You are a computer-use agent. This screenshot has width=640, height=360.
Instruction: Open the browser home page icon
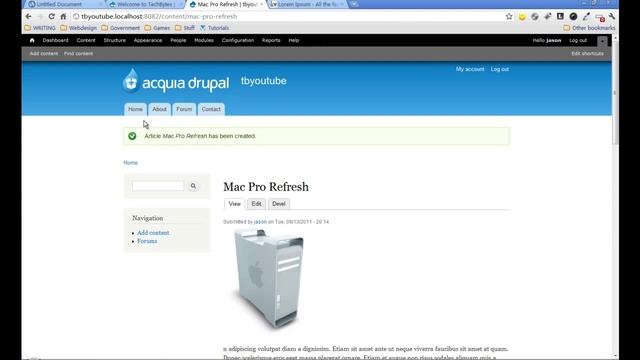tap(63, 16)
